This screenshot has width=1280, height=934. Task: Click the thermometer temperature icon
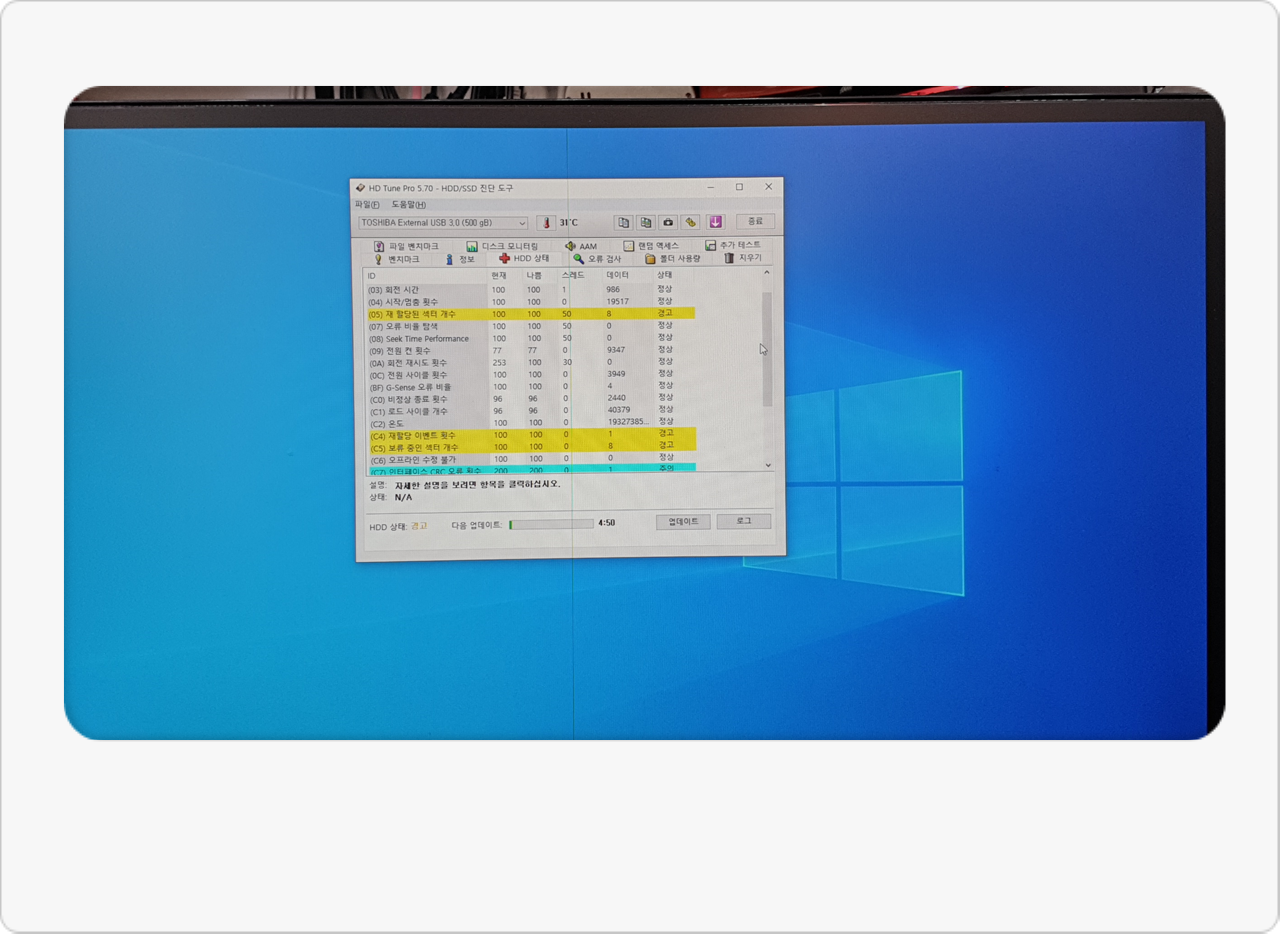coord(546,223)
